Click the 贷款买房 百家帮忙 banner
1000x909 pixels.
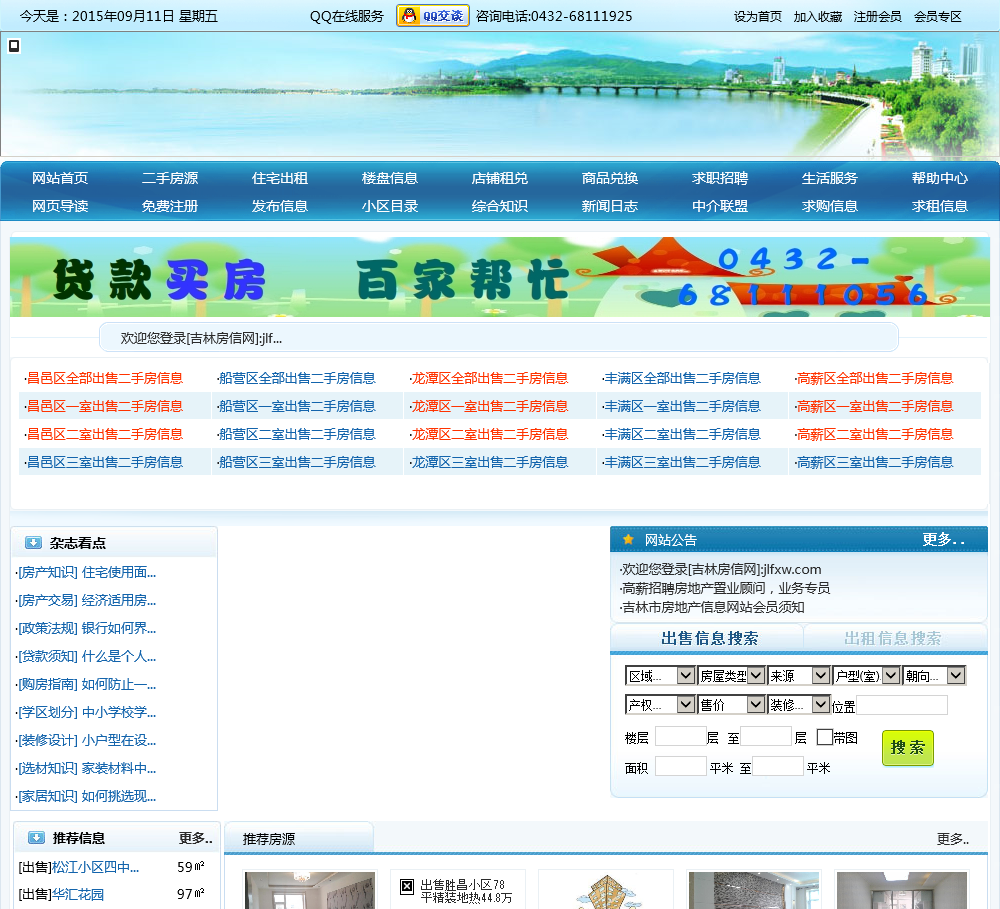click(499, 277)
